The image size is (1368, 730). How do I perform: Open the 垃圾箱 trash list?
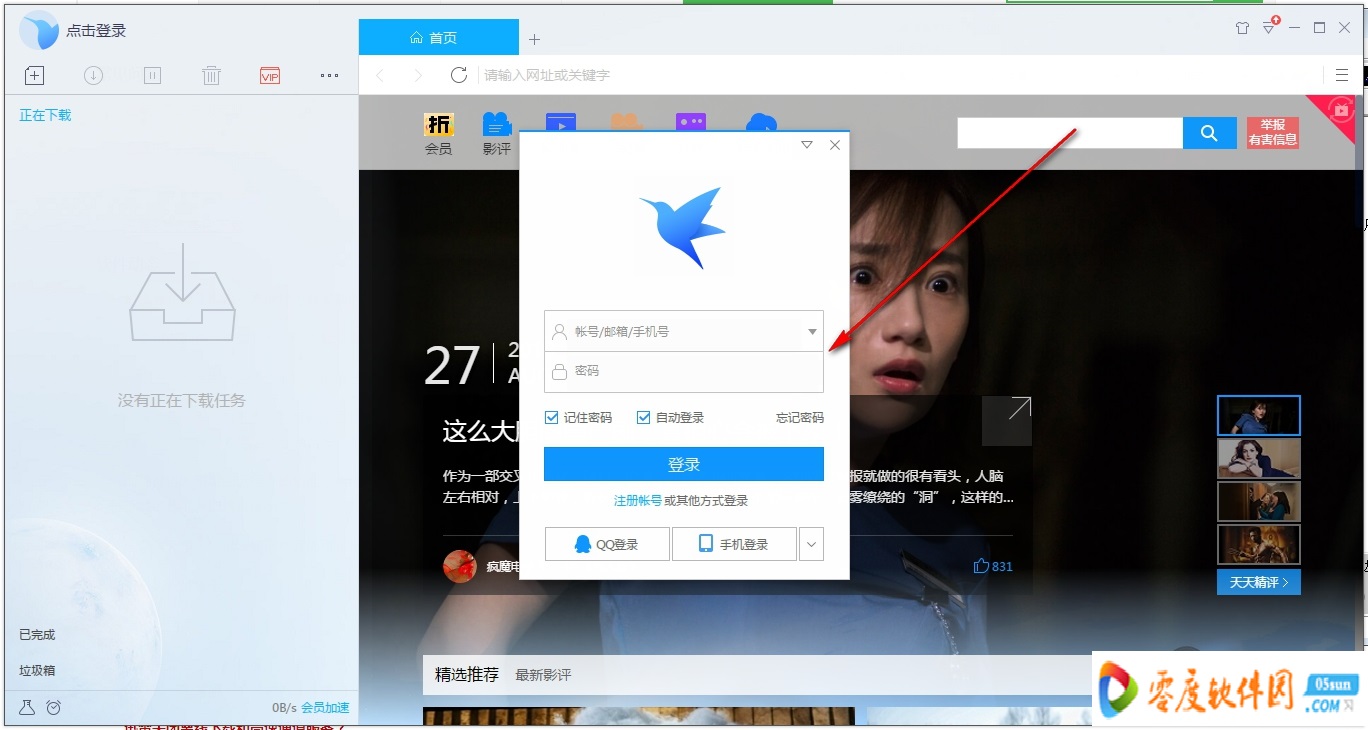37,671
